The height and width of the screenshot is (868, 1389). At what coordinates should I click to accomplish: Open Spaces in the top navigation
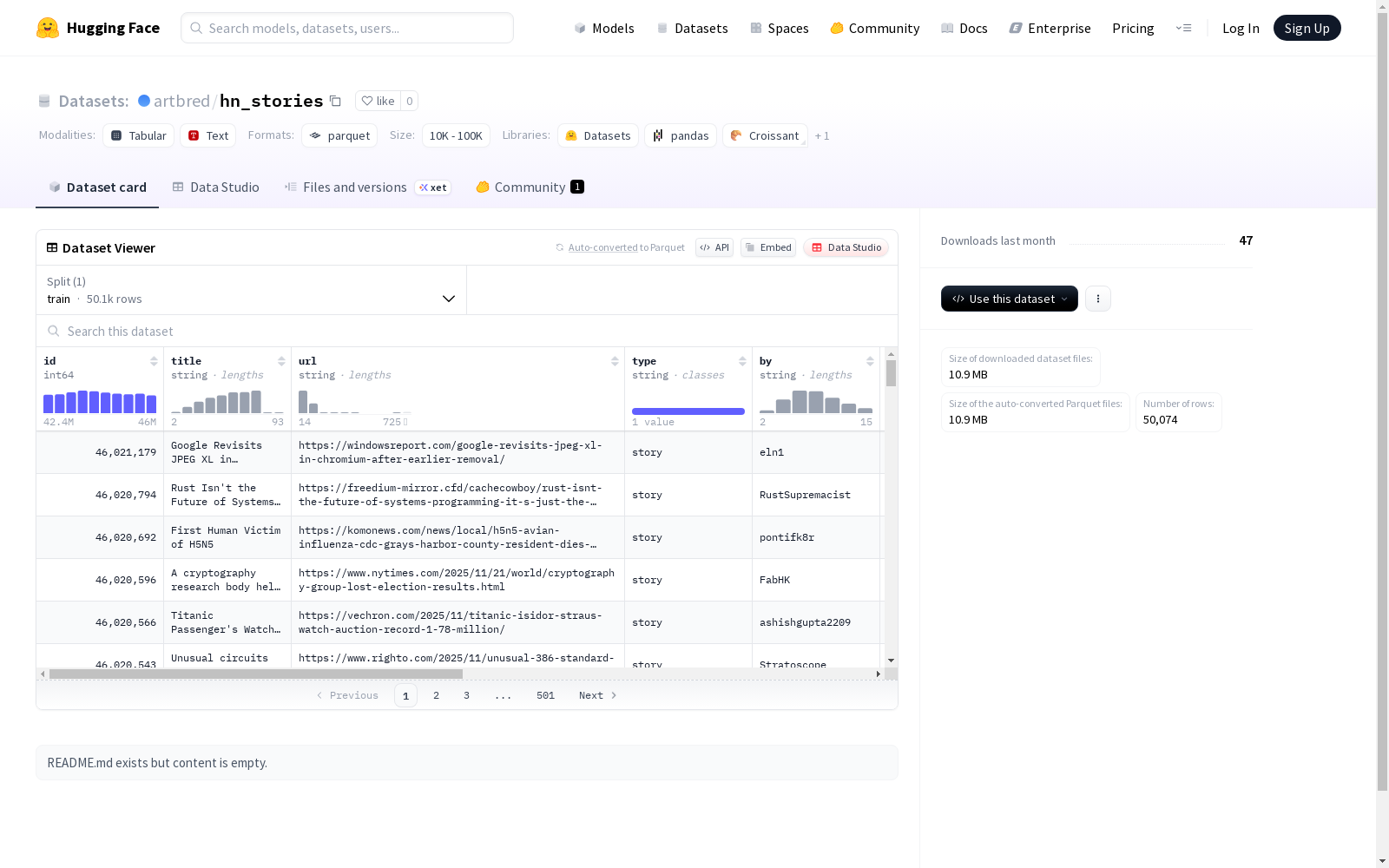[x=780, y=28]
